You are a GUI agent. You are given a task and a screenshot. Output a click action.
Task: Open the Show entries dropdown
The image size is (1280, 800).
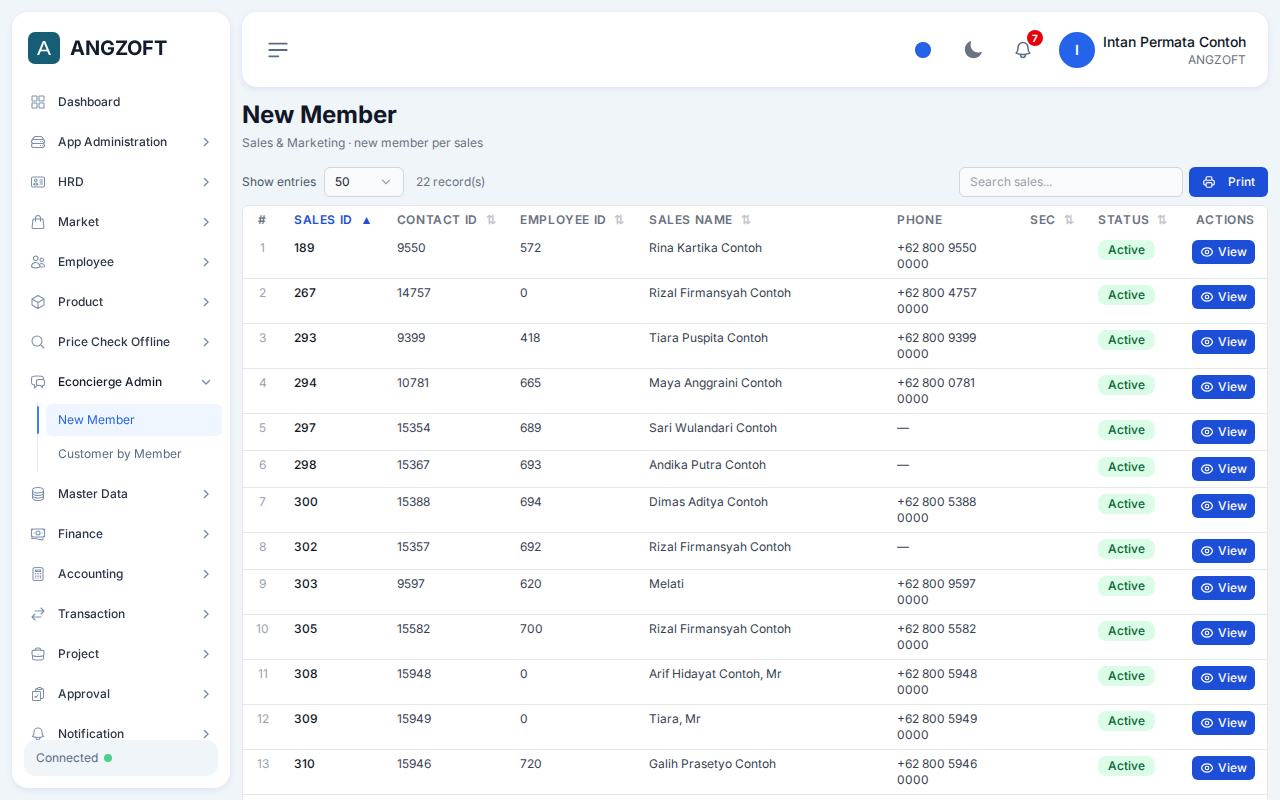364,182
